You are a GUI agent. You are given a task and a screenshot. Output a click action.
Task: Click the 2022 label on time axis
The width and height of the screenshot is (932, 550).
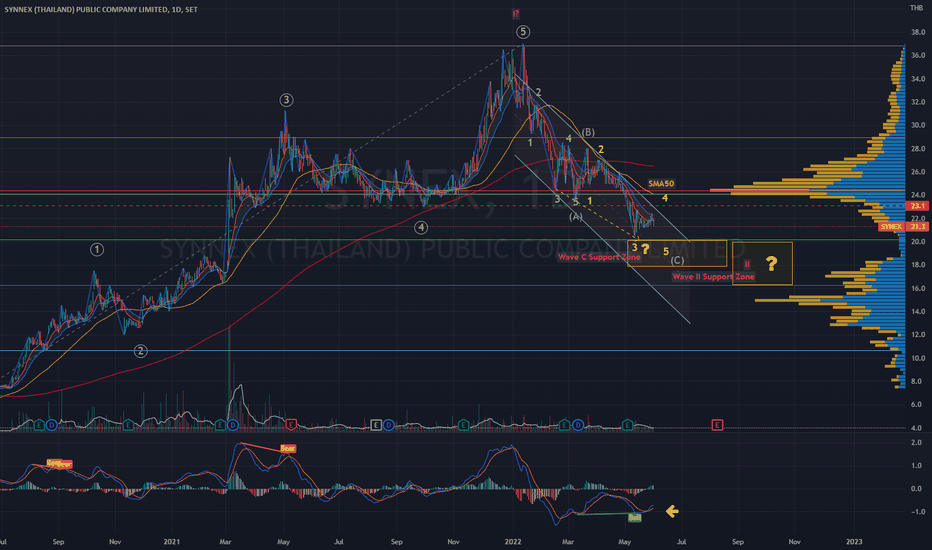click(512, 542)
